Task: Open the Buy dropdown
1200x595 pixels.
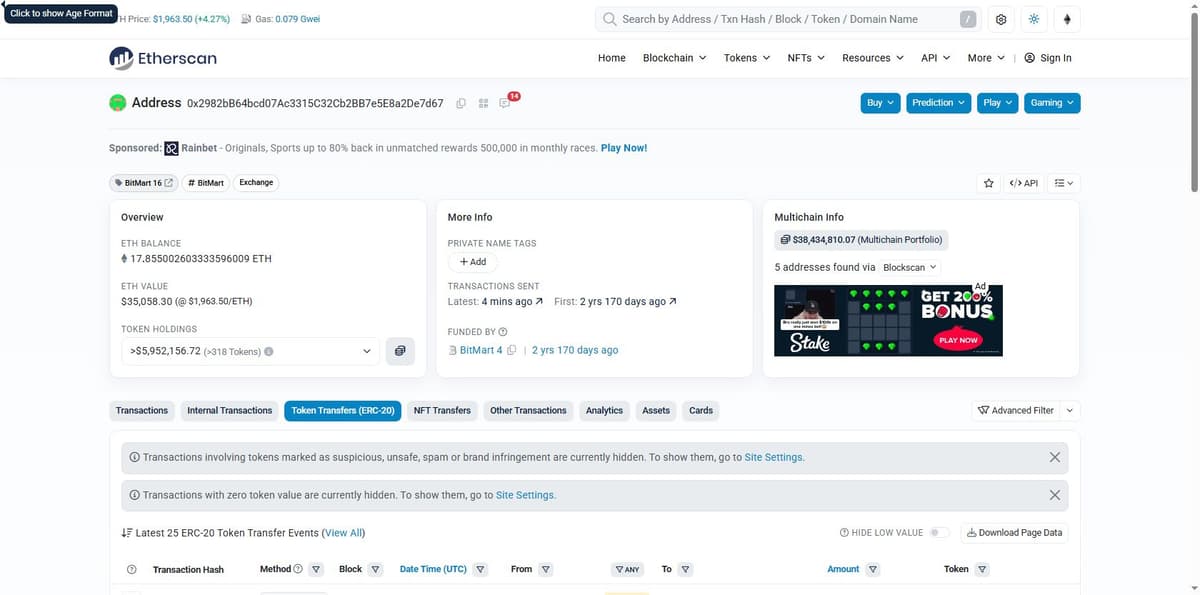Action: (x=880, y=103)
